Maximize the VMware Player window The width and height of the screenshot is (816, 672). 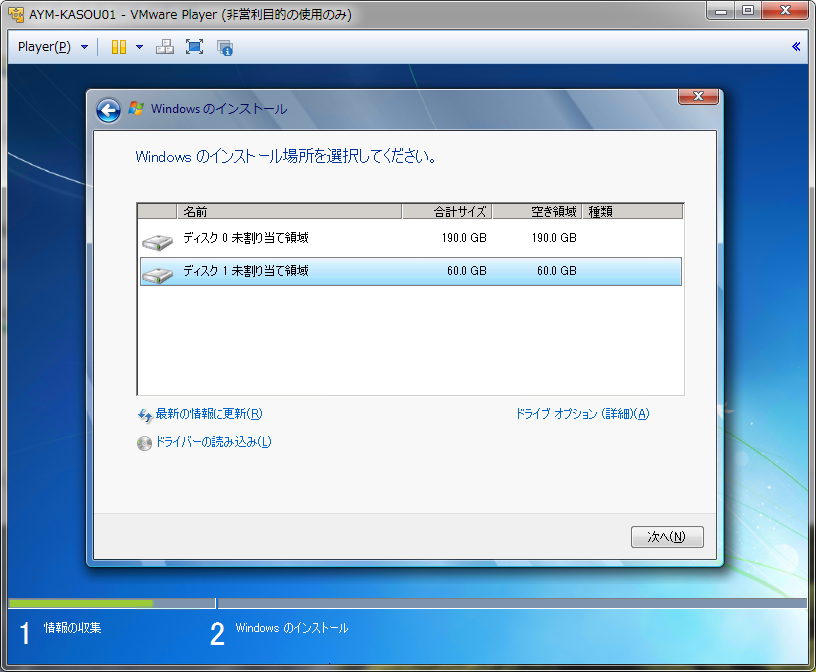click(748, 10)
